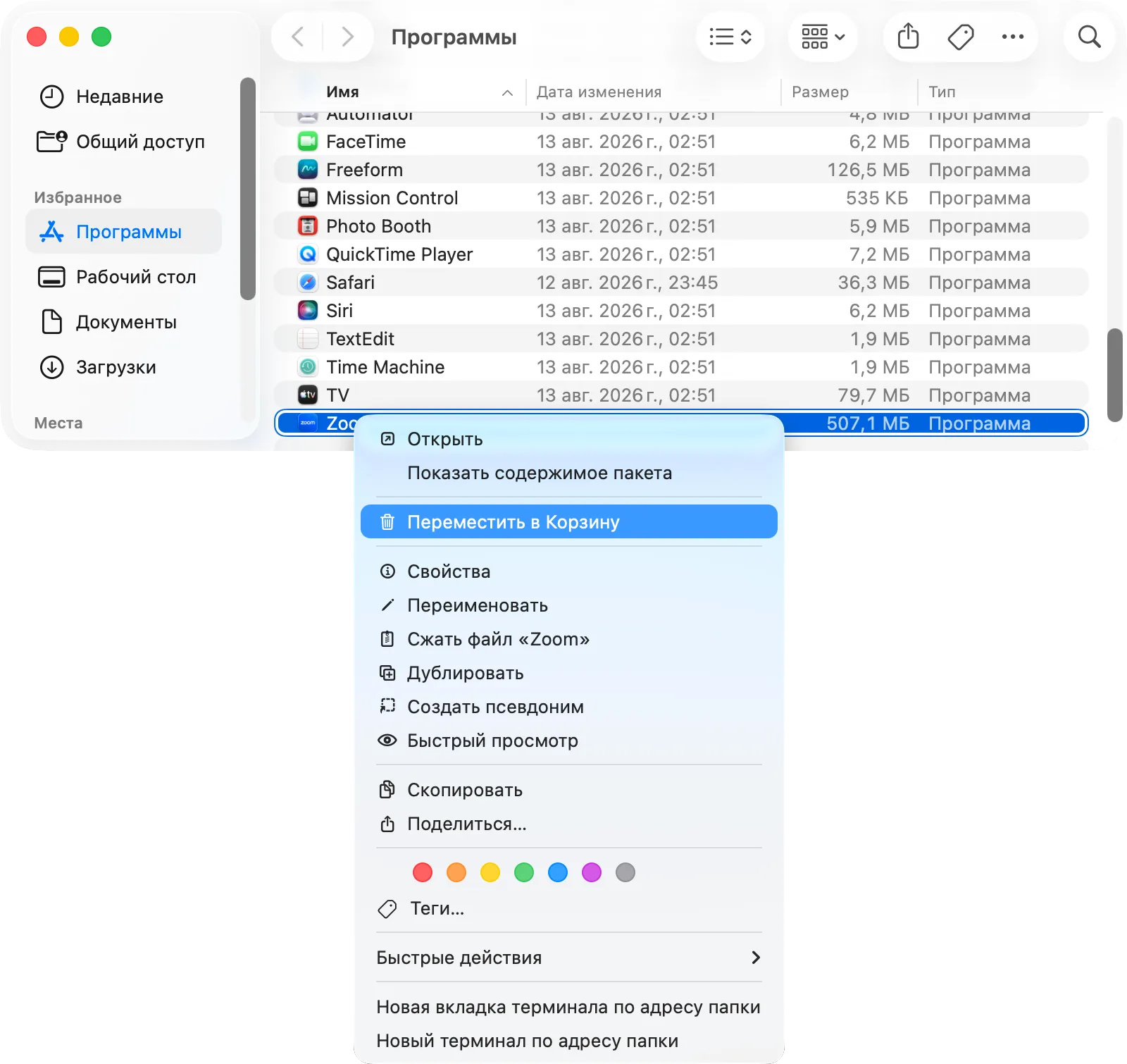Open the search magnifier in toolbar
Screen dimensions: 1127x1064
point(1089,37)
